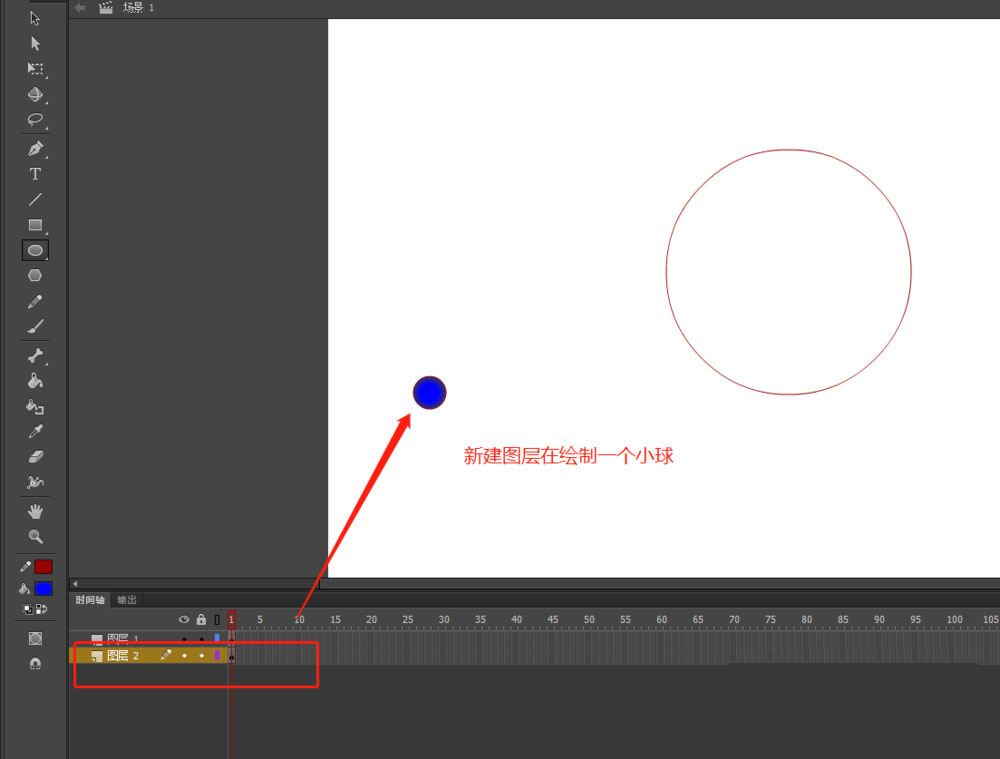Click the black and white default colors icon
The width and height of the screenshot is (1000, 759).
[28, 609]
